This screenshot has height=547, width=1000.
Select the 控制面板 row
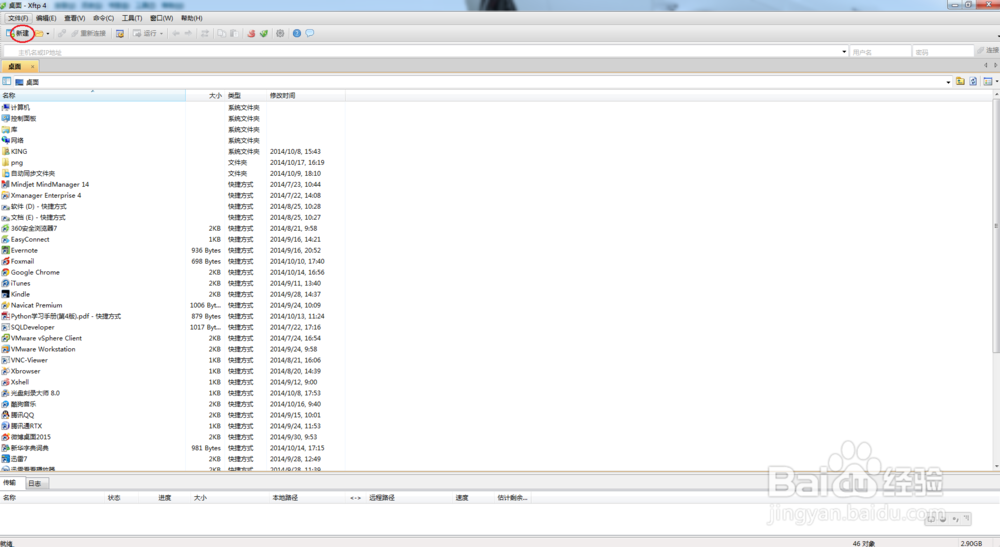tap(172, 119)
